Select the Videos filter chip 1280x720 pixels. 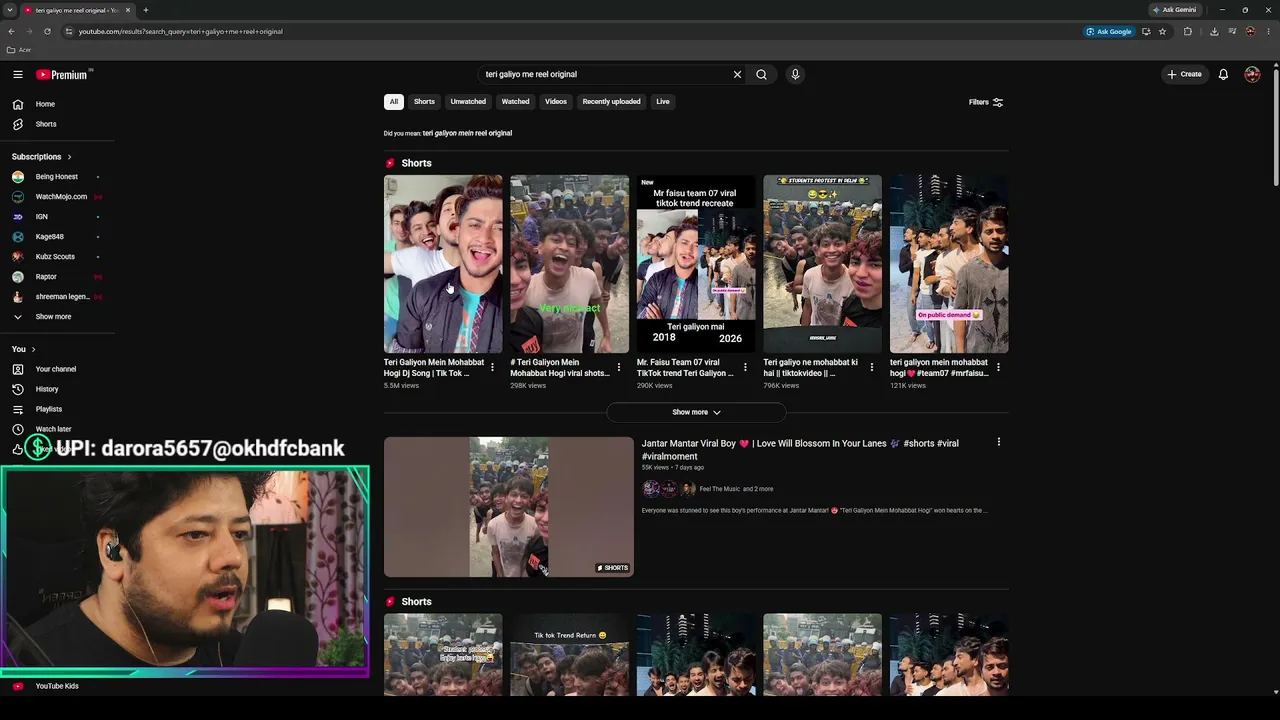click(x=556, y=101)
